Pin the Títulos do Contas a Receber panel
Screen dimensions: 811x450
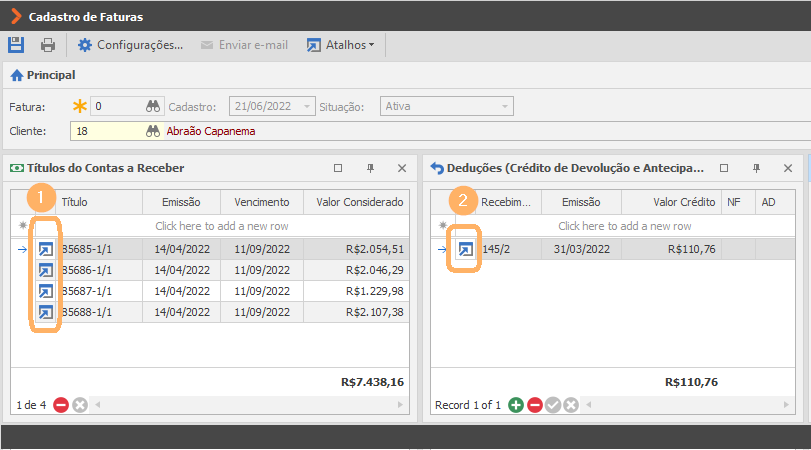click(x=370, y=168)
